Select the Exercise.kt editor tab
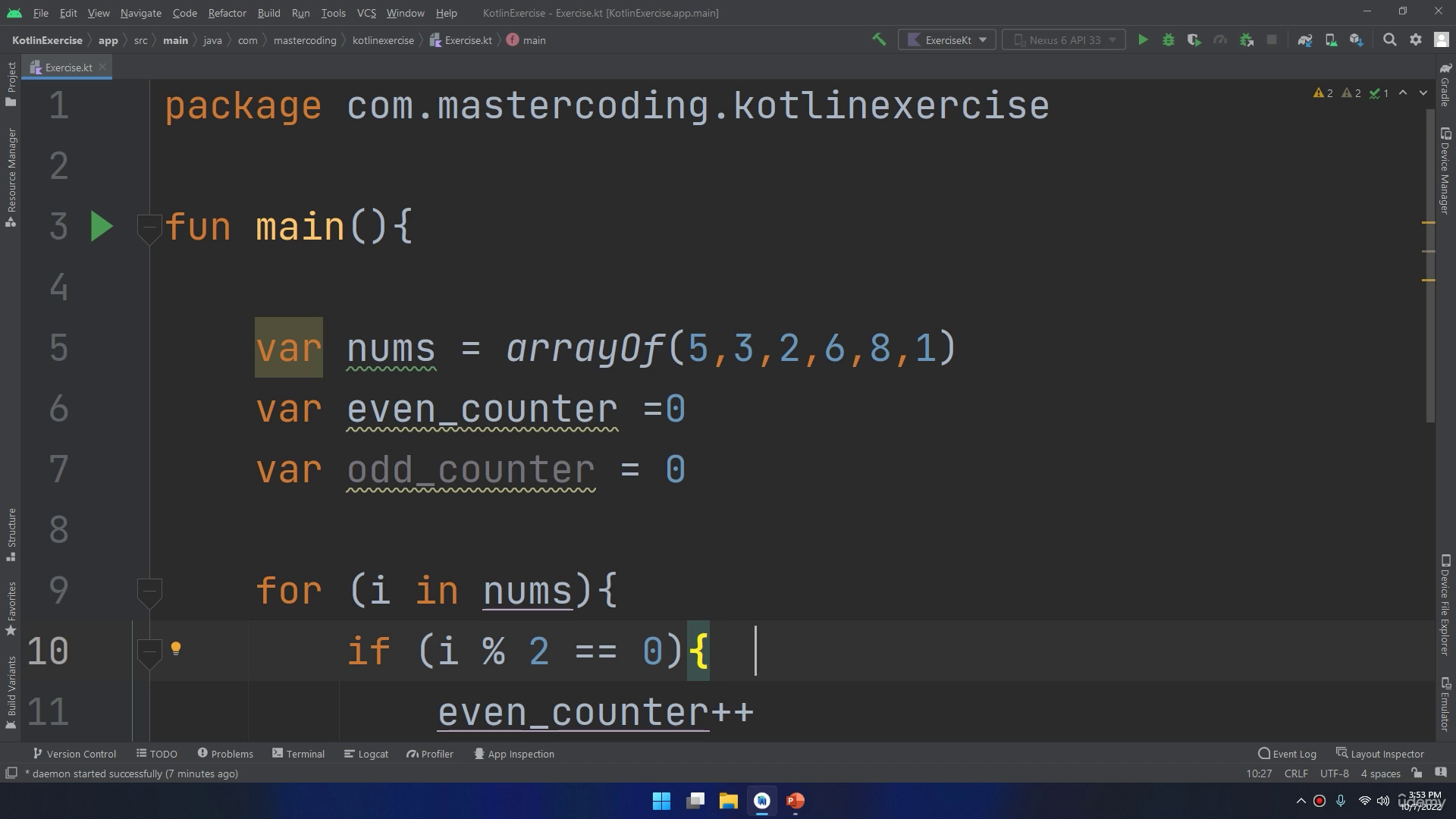 (68, 67)
